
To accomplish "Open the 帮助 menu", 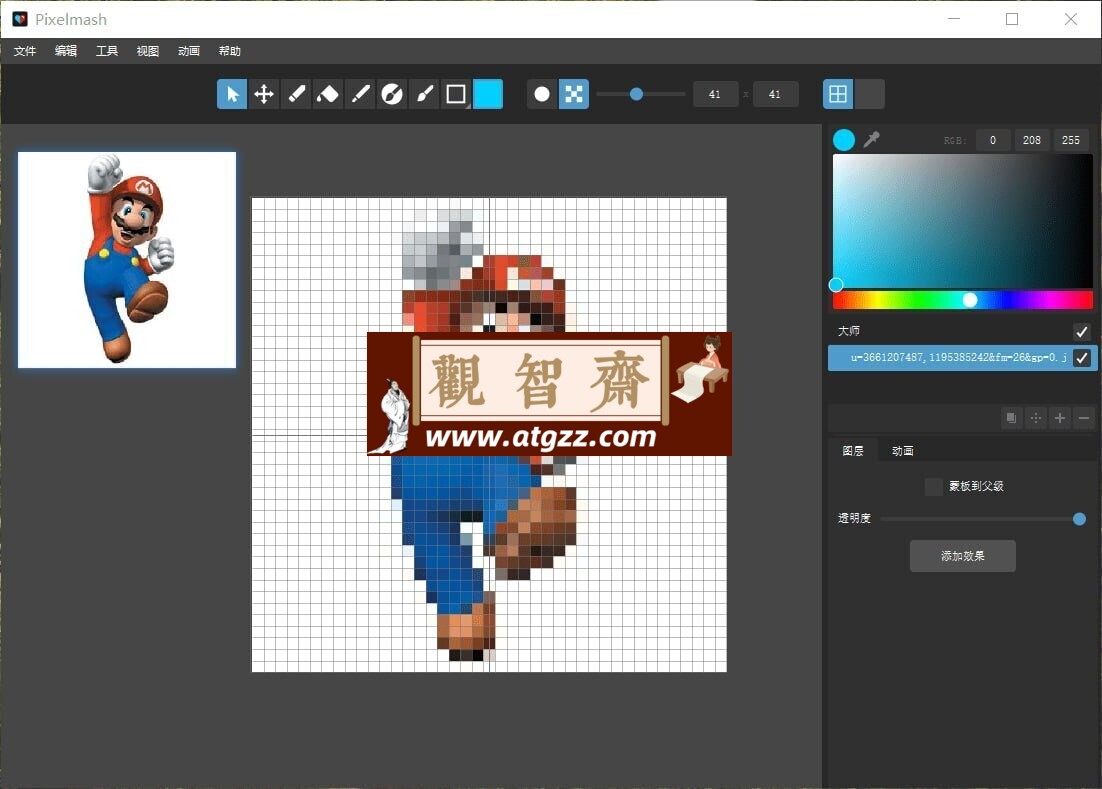I will tap(230, 51).
